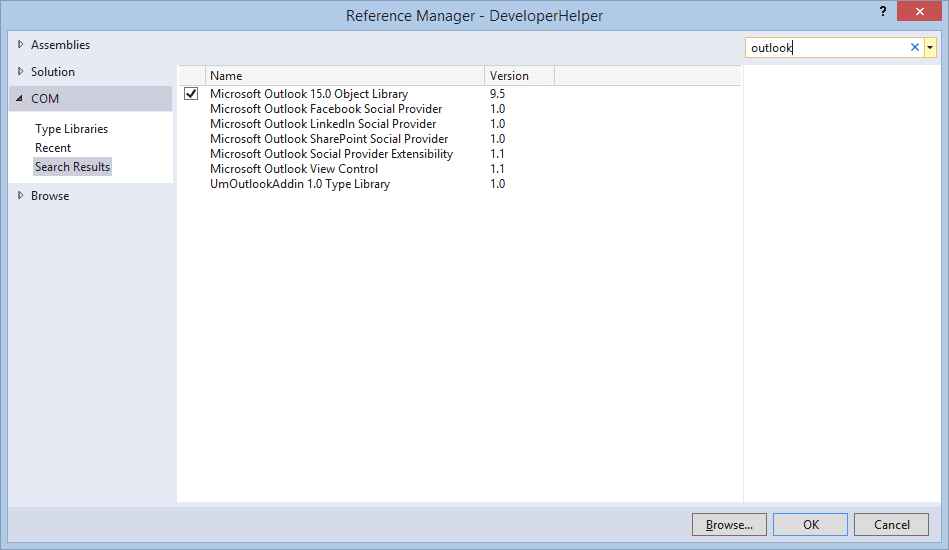Click the Cancel button

pos(892,525)
